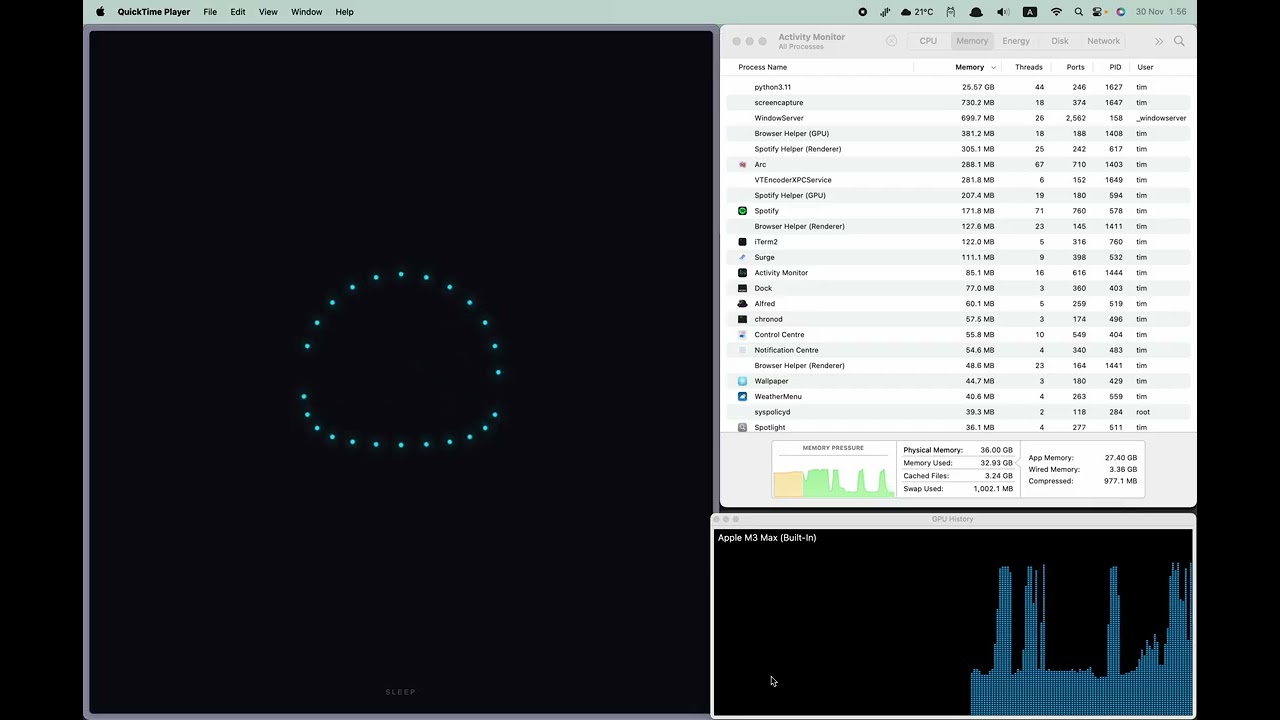Select the Browser Helper (GPU) row
Viewport: 1280px width, 720px height.
tap(958, 133)
